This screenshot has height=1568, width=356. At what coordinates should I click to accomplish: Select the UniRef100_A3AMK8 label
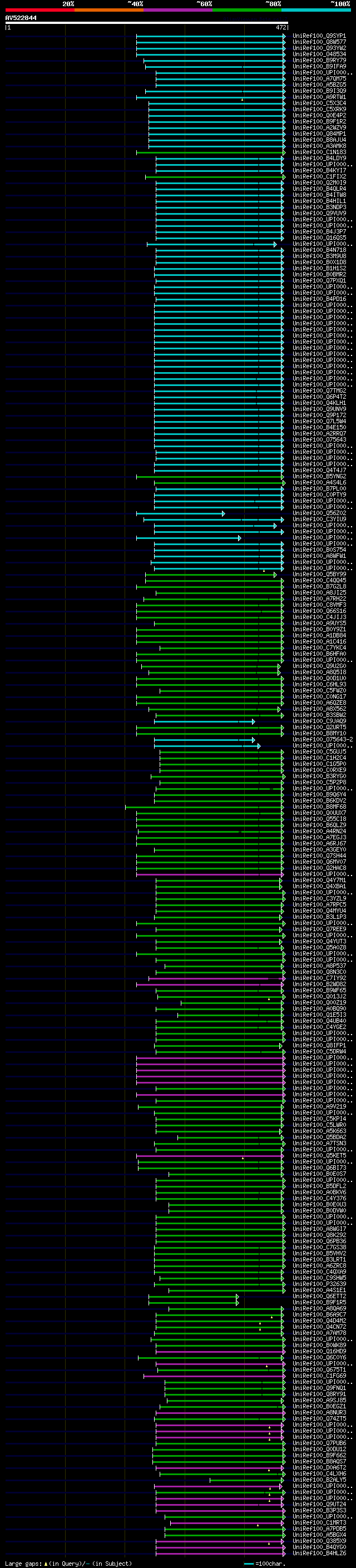(319, 146)
